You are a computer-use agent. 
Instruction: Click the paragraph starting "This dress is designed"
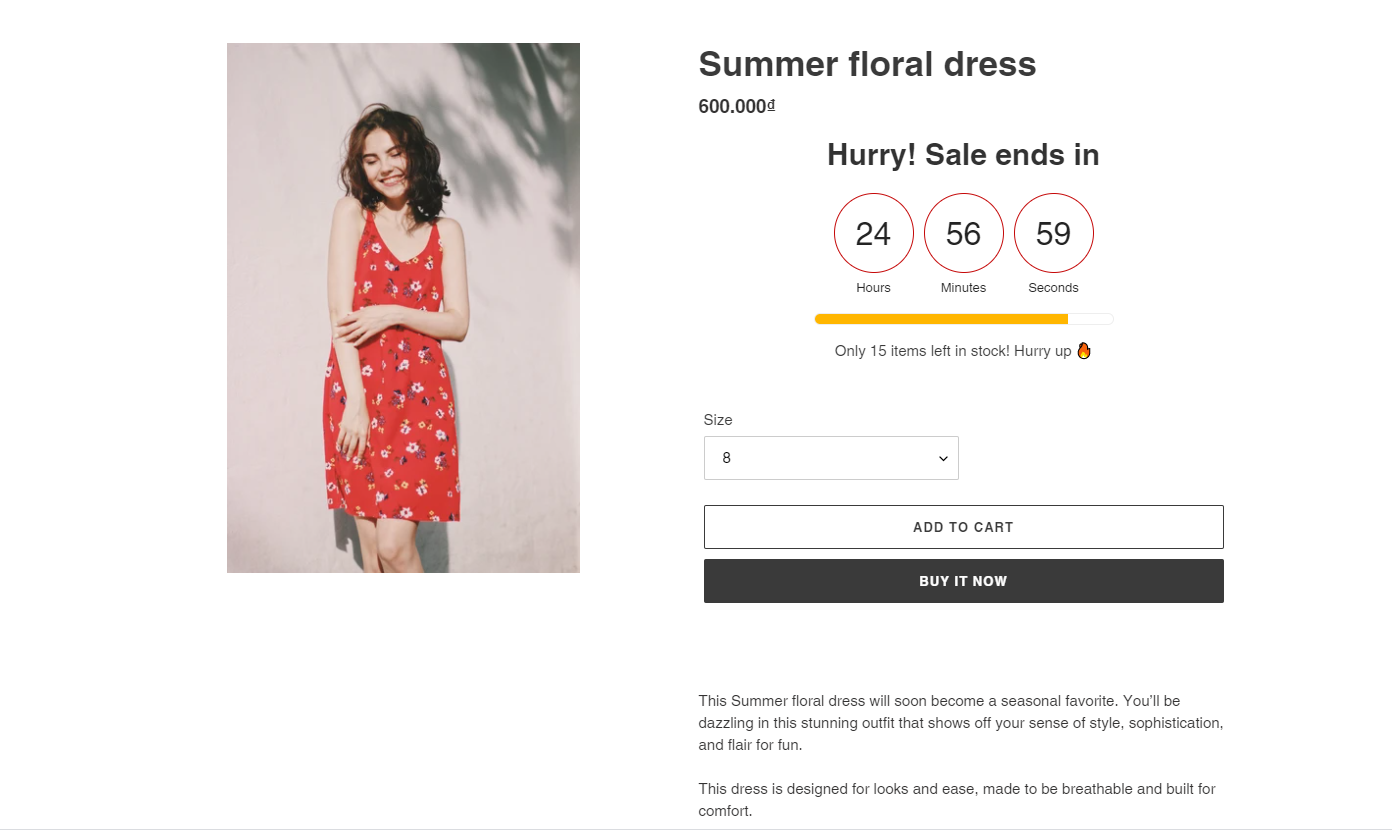[x=956, y=800]
